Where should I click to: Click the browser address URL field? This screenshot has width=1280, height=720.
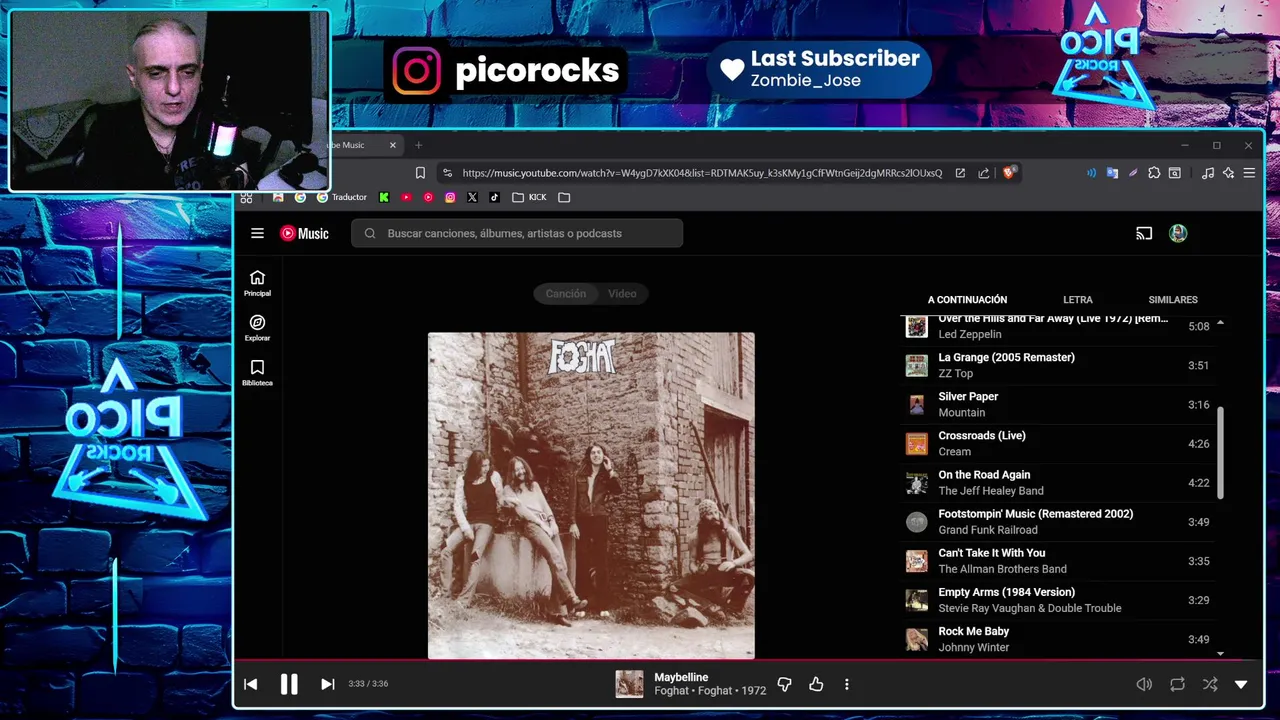[701, 173]
